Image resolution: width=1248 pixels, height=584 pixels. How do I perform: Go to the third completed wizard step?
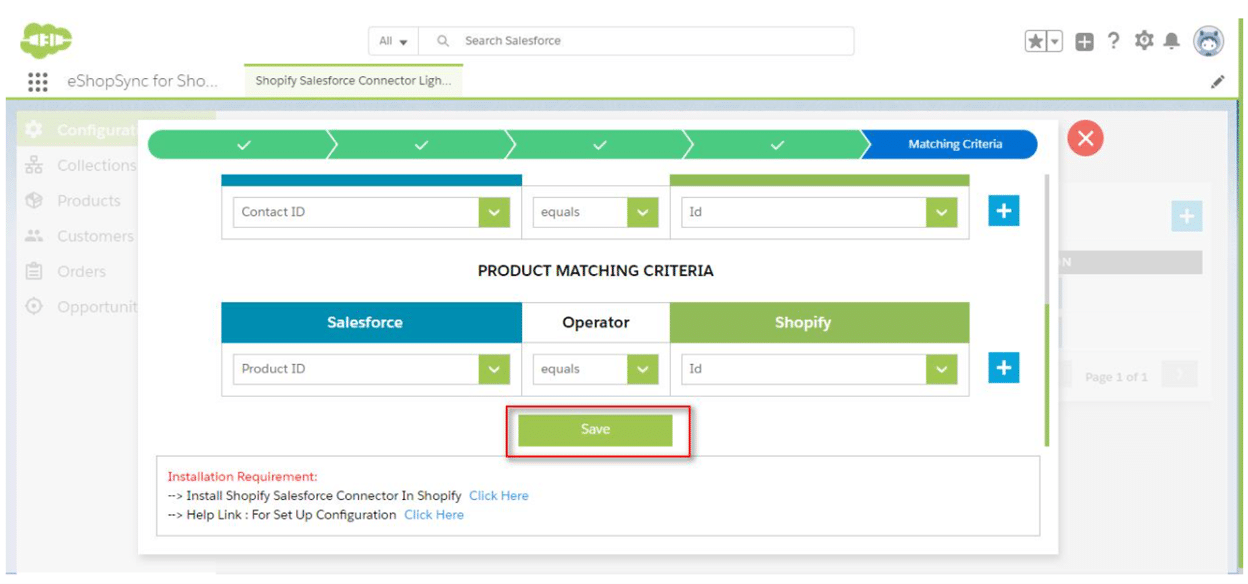[598, 145]
